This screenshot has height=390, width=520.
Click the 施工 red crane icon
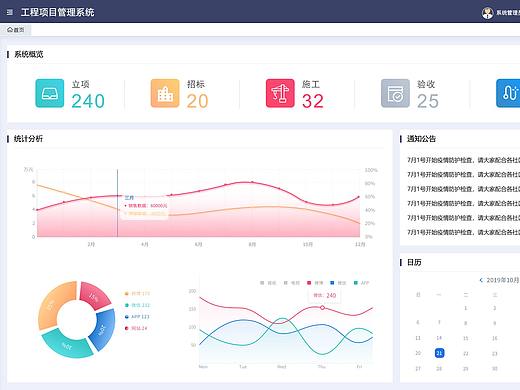[x=280, y=93]
